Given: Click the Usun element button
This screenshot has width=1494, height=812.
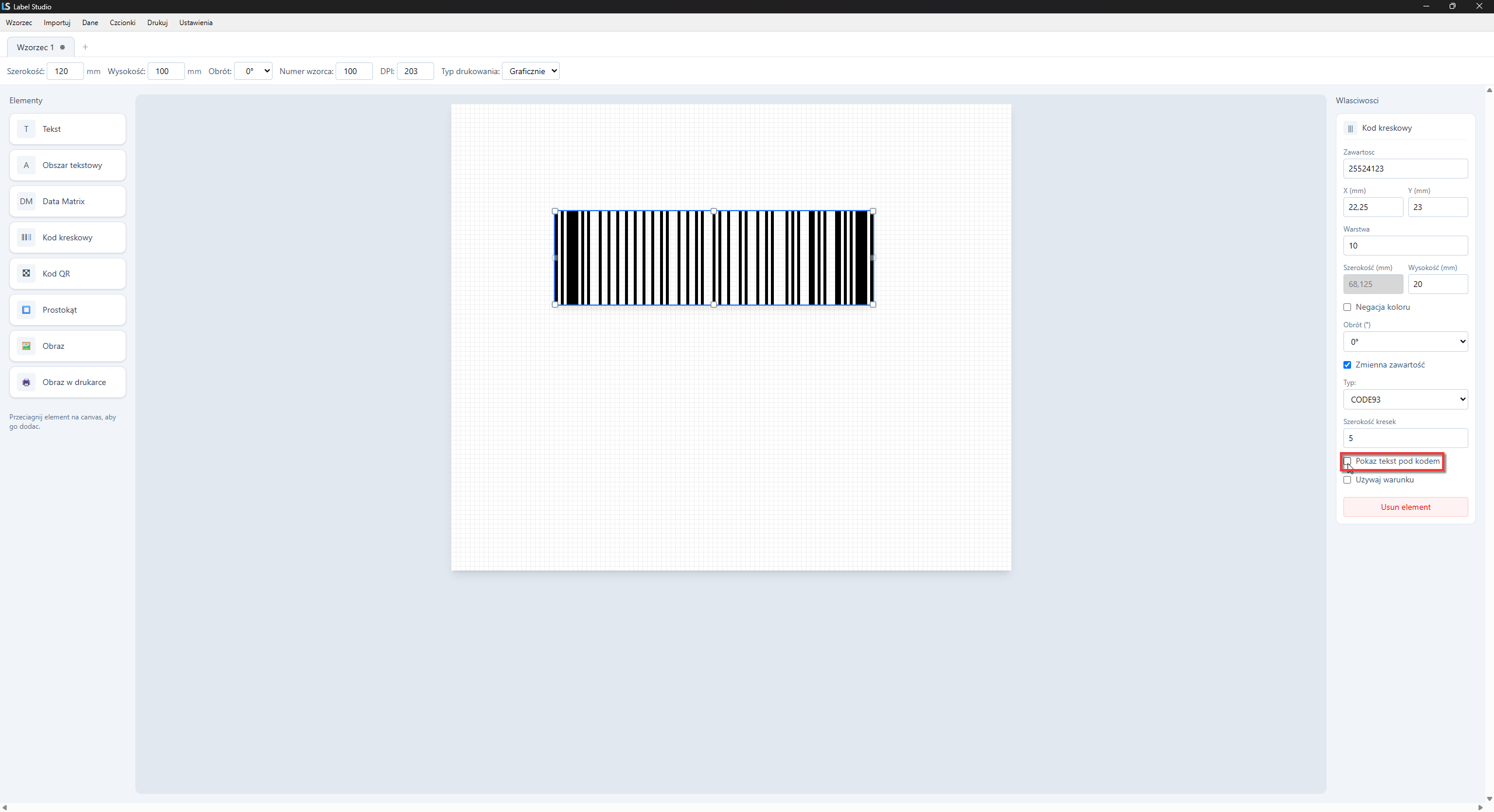Looking at the screenshot, I should point(1405,507).
